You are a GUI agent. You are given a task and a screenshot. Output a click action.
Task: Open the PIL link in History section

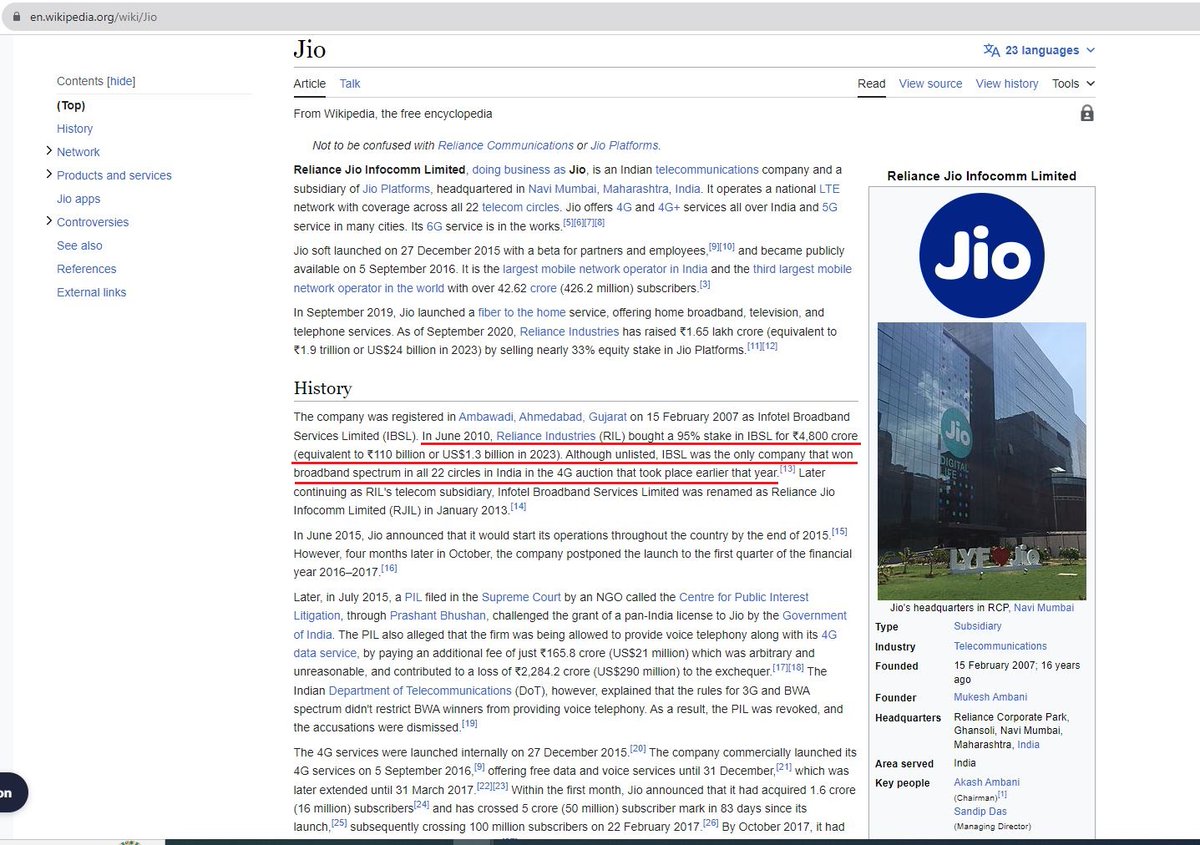413,598
